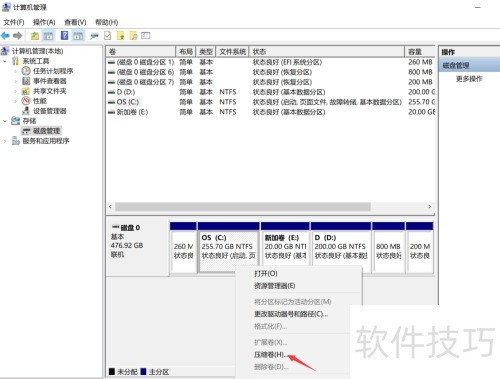The height and width of the screenshot is (379, 500).
Task: Click the yellow sheet with green arrow icon
Action: click(120, 35)
